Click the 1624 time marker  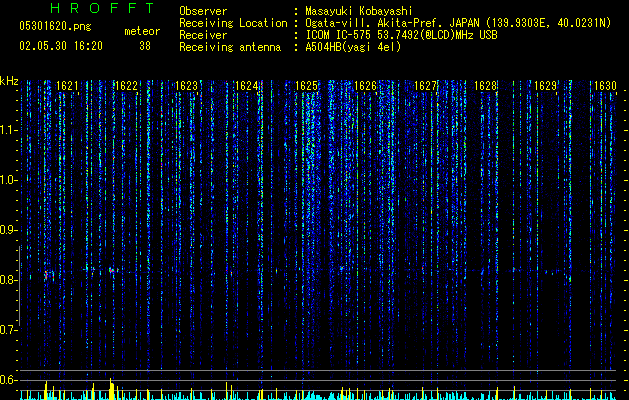click(246, 86)
